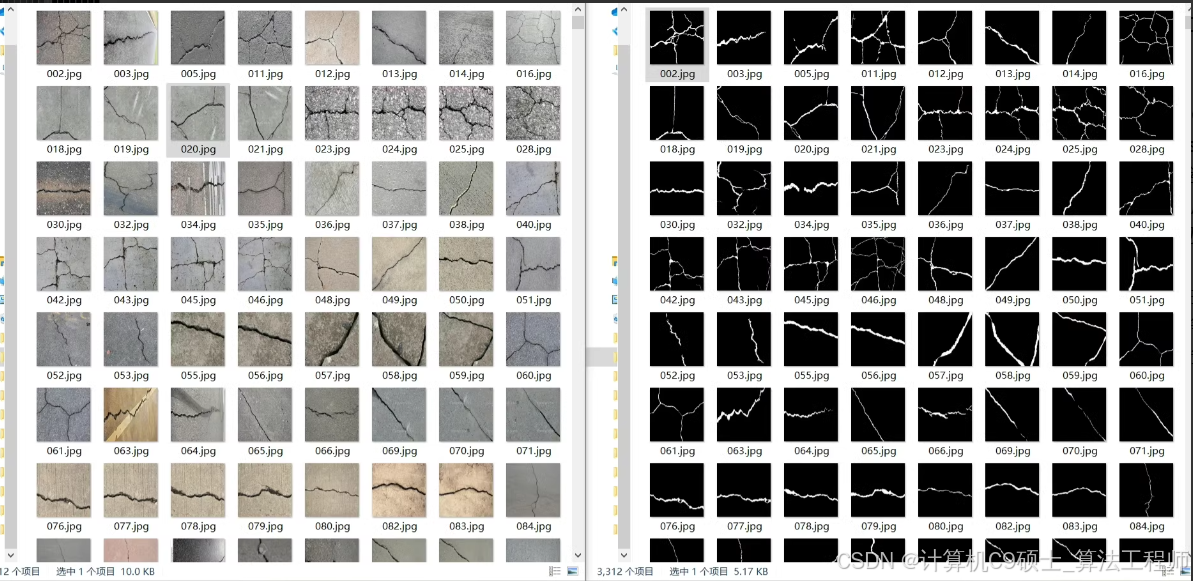Pick asphalt photo 028.jpg
This screenshot has height=581, width=1193.
(533, 113)
